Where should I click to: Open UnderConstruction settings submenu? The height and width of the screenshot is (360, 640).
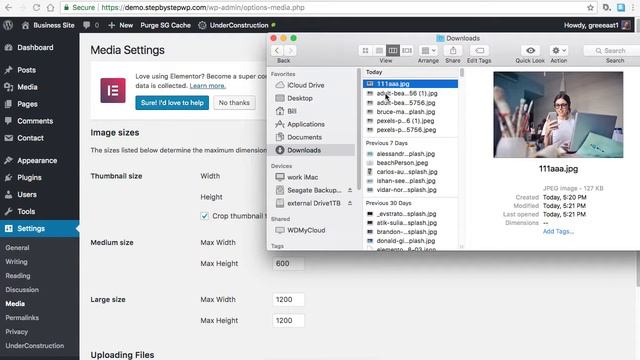pos(35,346)
